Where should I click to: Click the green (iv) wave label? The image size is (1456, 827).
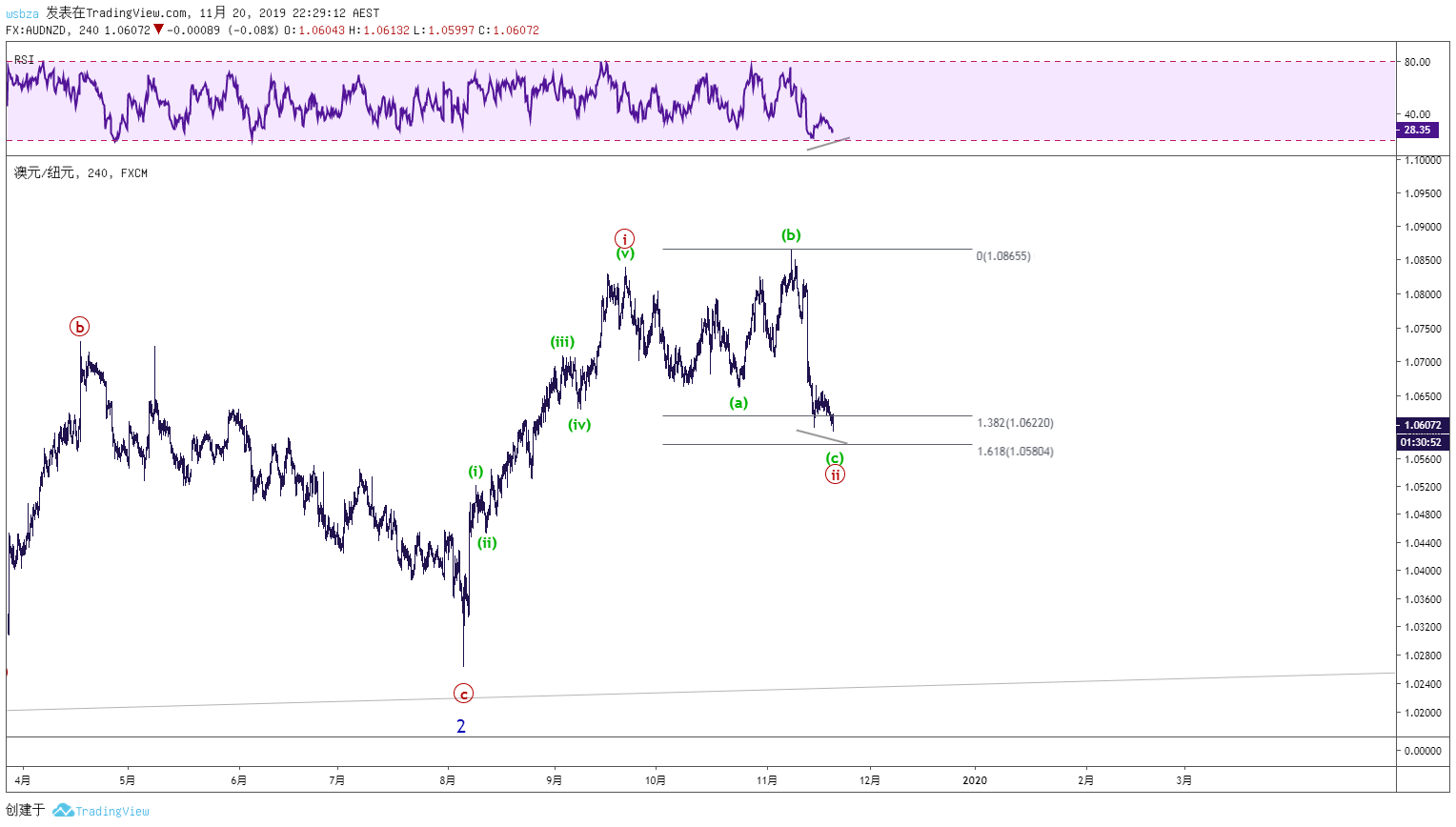click(579, 425)
